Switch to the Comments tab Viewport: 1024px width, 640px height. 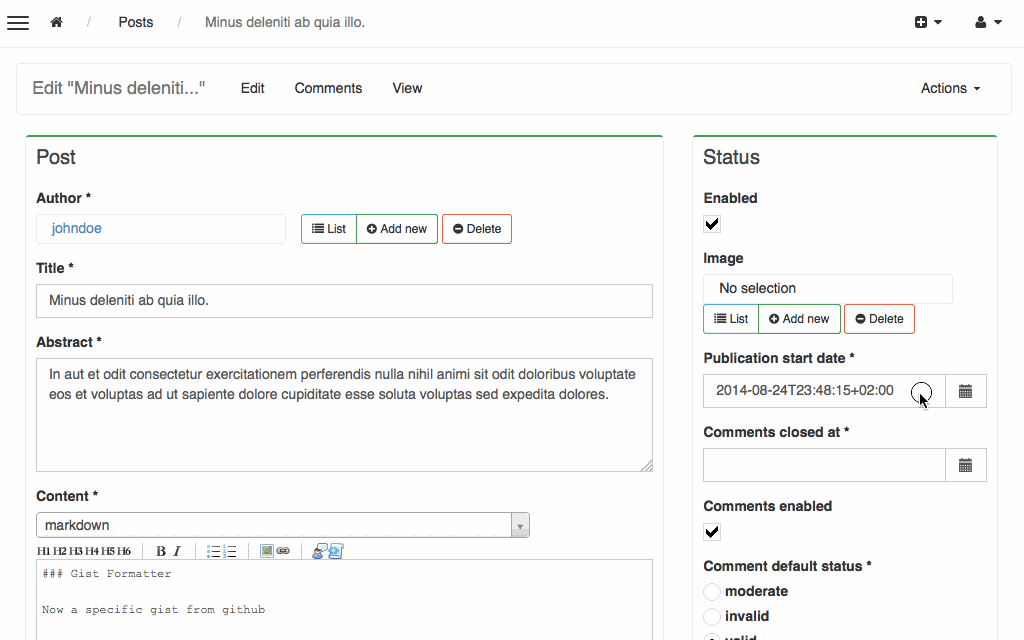[x=328, y=88]
